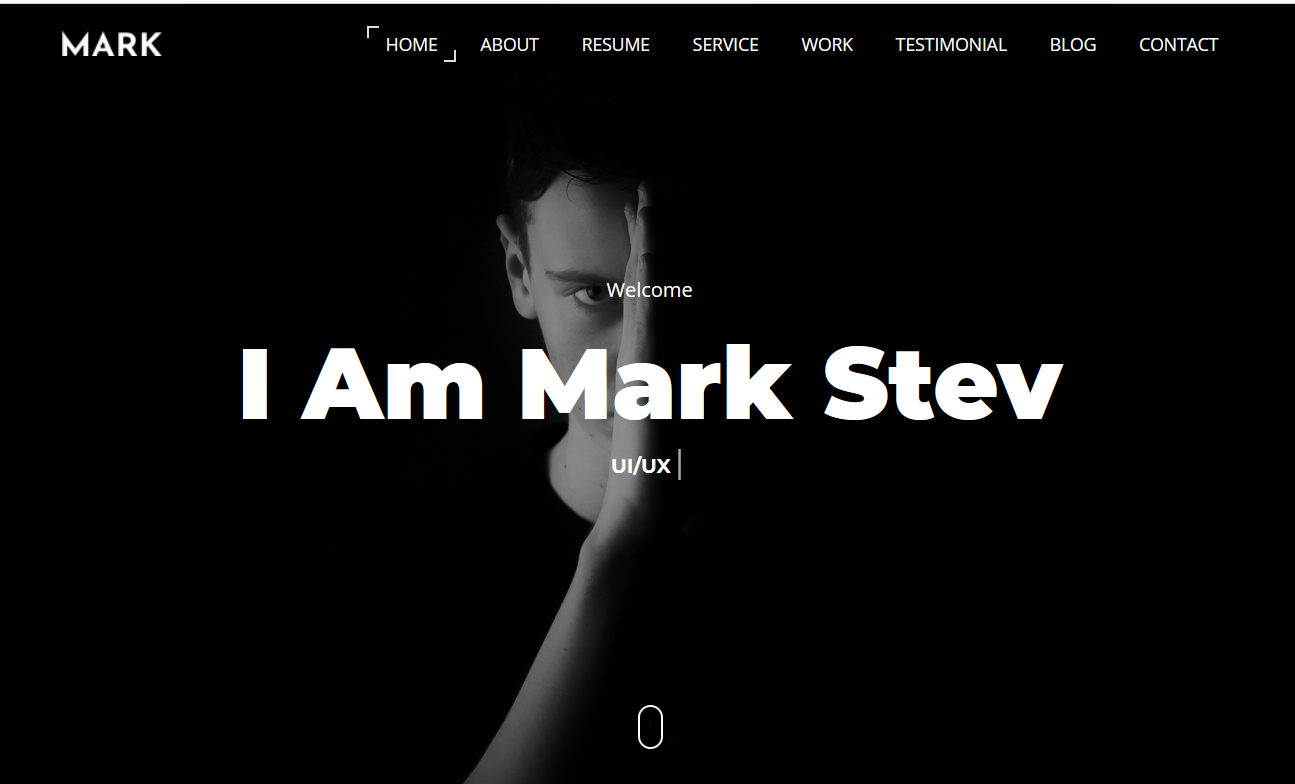Open the ABOUT section from the navbar

[x=509, y=45]
